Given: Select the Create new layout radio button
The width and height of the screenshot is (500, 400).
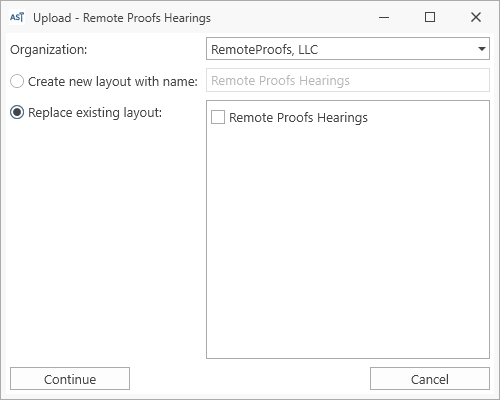Looking at the screenshot, I should coord(17,81).
